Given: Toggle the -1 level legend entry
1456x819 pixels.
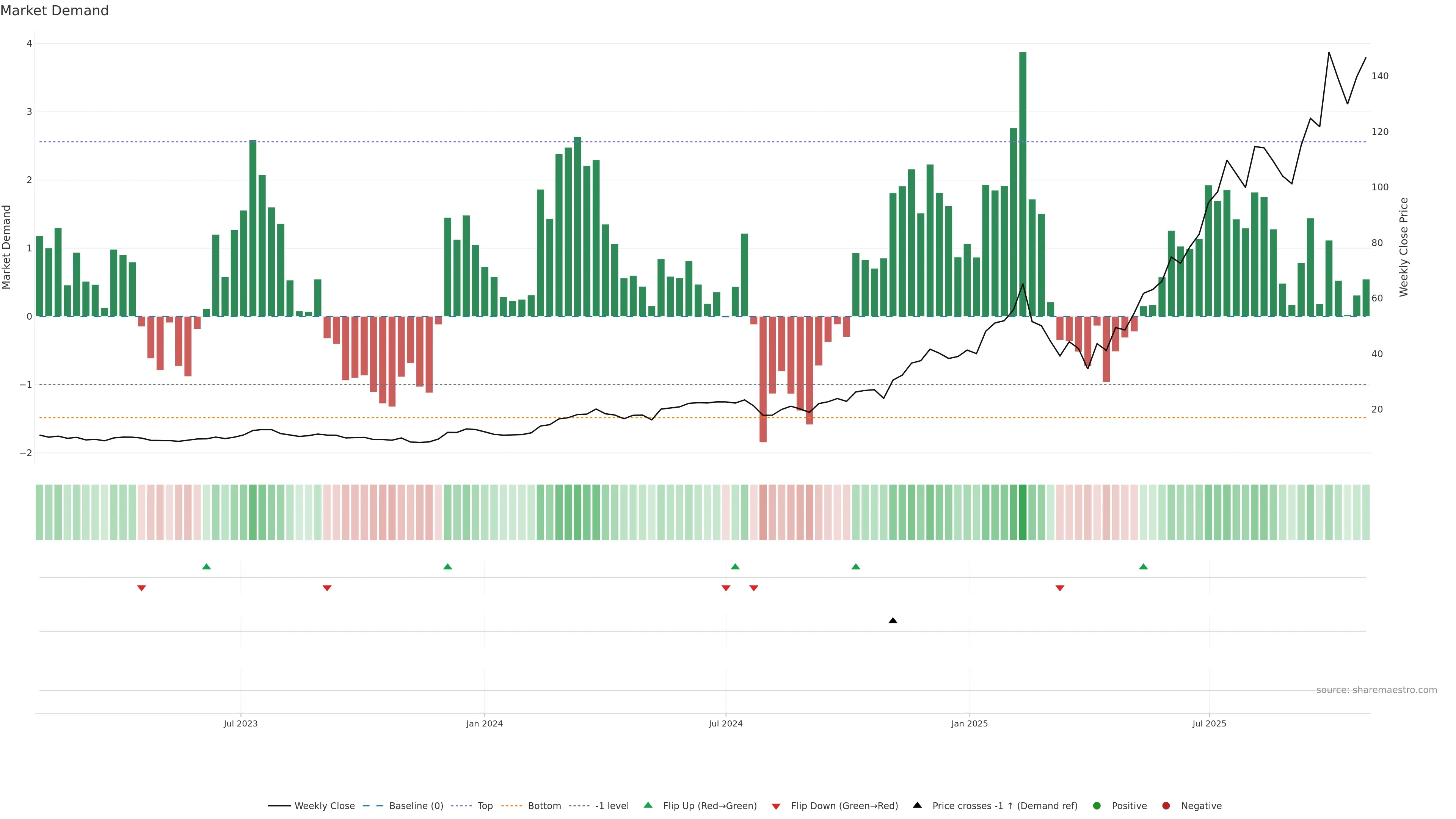Looking at the screenshot, I should [x=612, y=806].
